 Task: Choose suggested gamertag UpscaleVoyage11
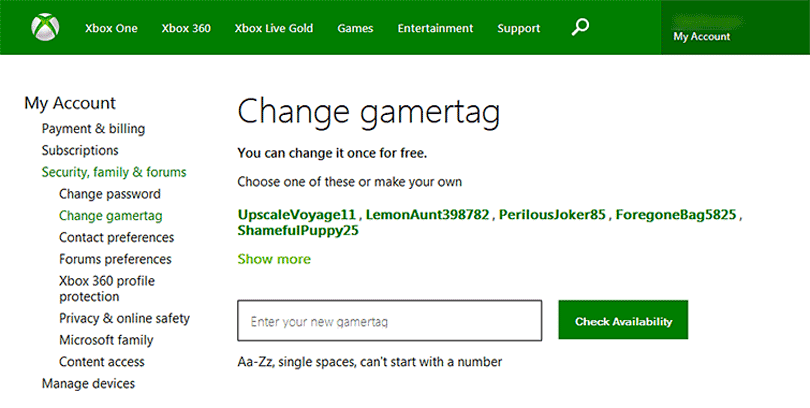pyautogui.click(x=297, y=214)
